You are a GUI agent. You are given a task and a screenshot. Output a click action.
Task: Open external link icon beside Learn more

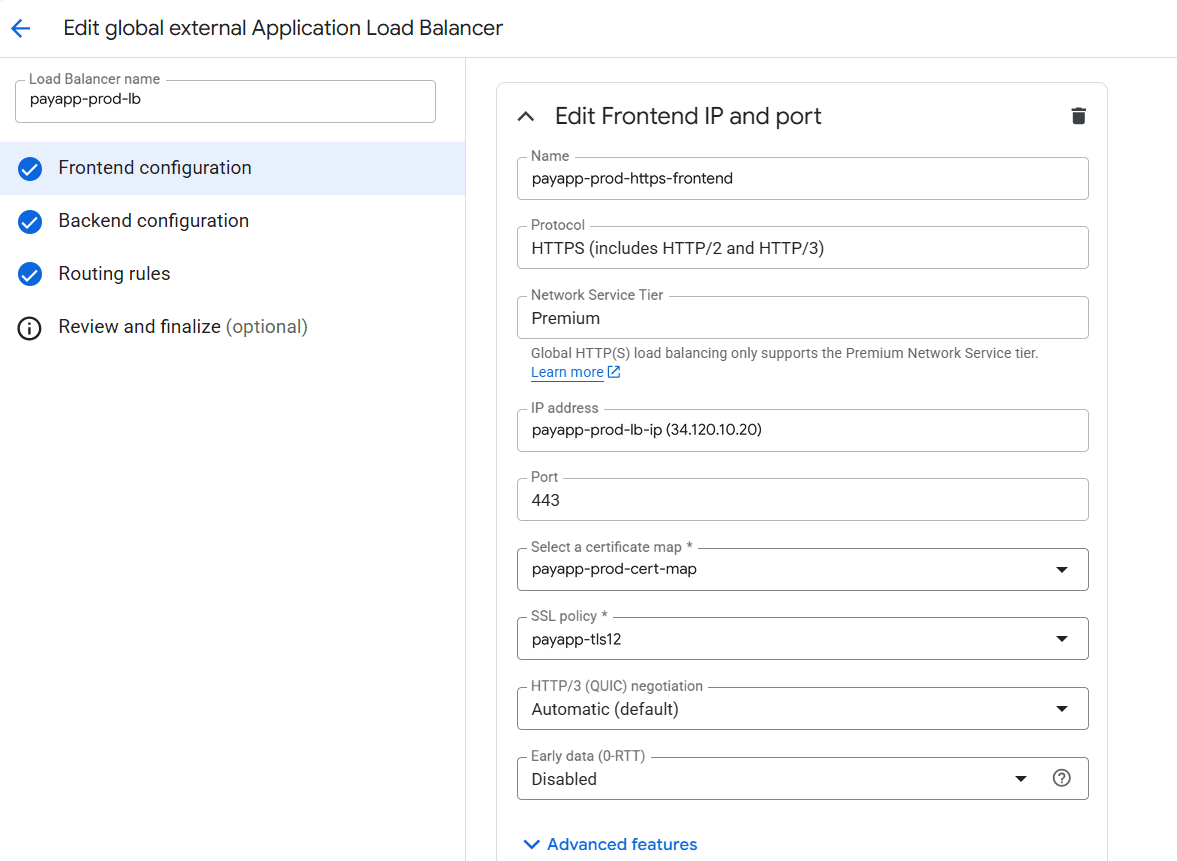click(613, 372)
